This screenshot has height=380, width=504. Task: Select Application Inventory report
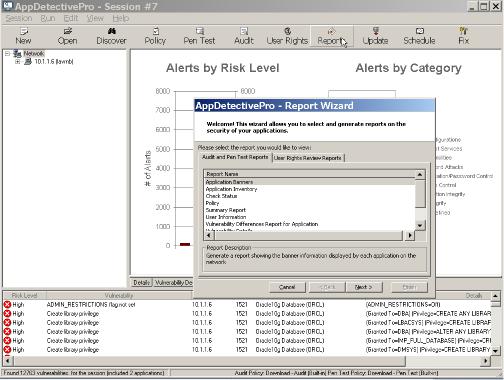[310, 189]
